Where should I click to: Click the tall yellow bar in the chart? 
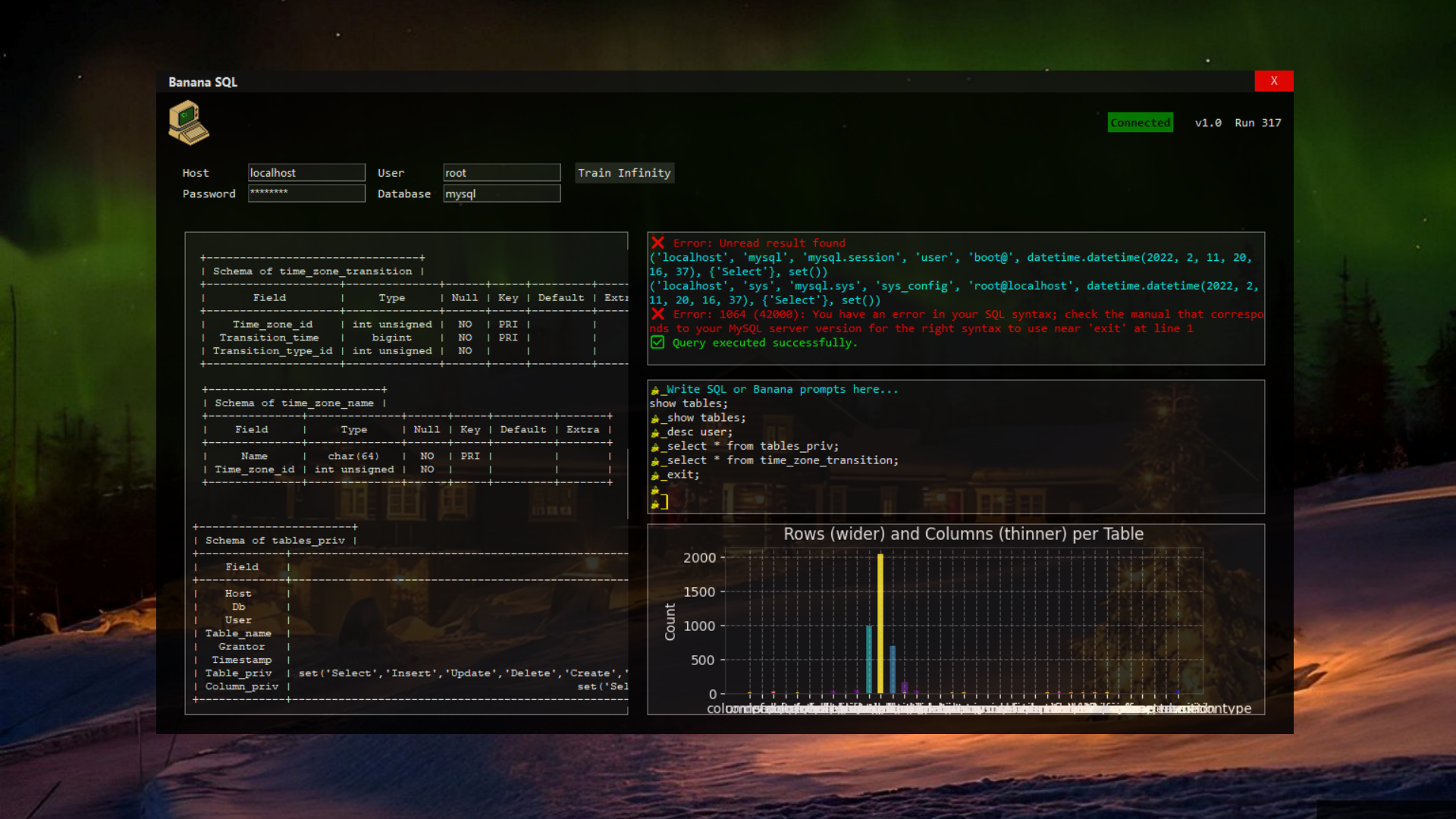coord(880,623)
